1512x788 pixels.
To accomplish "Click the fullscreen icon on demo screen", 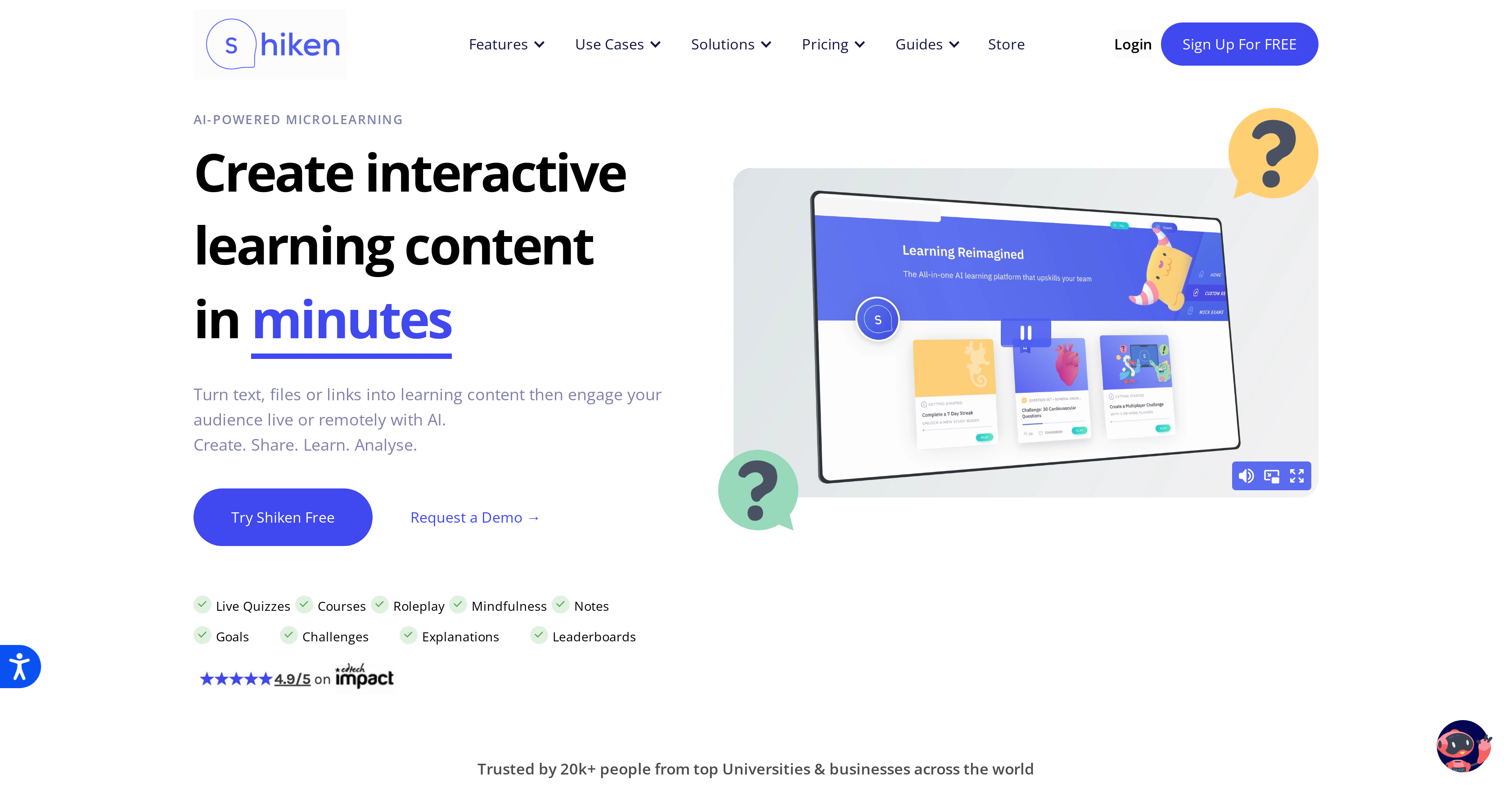I will coord(1297,475).
